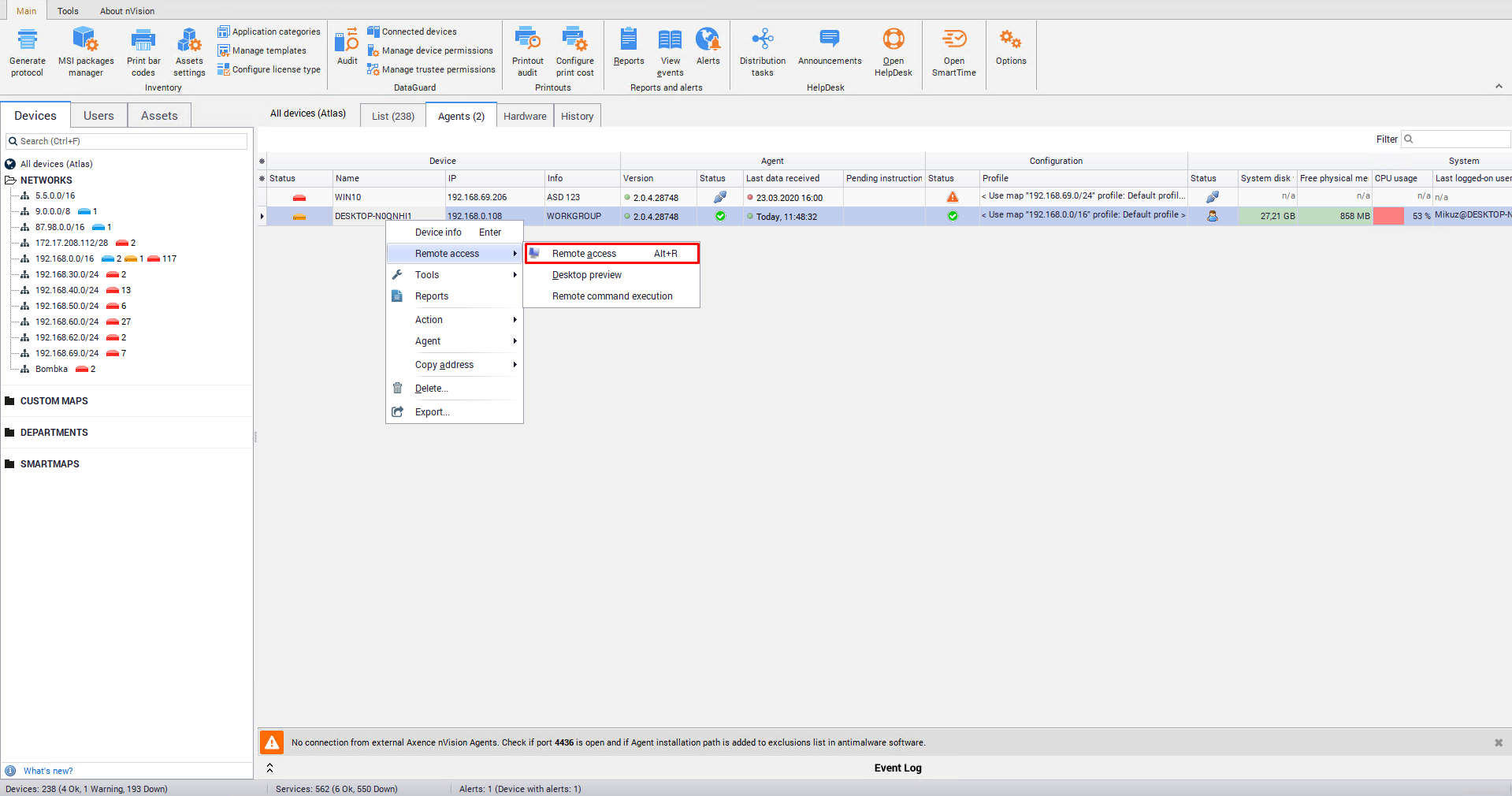Collapse the ribbon with the chevron arrow

click(1499, 87)
